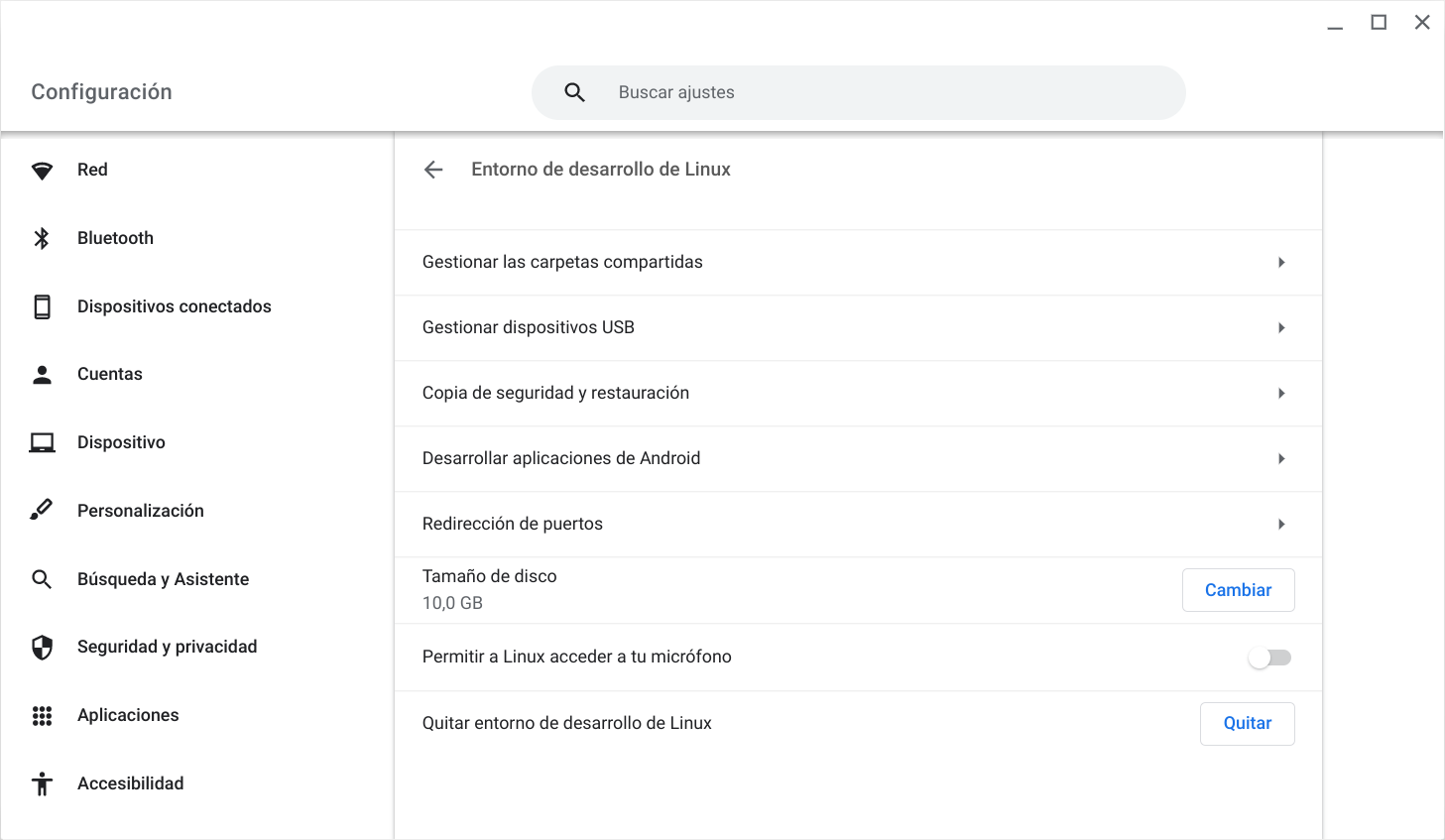1445x840 pixels.
Task: Click the Wi-Fi icon beside Red
Action: point(42,171)
